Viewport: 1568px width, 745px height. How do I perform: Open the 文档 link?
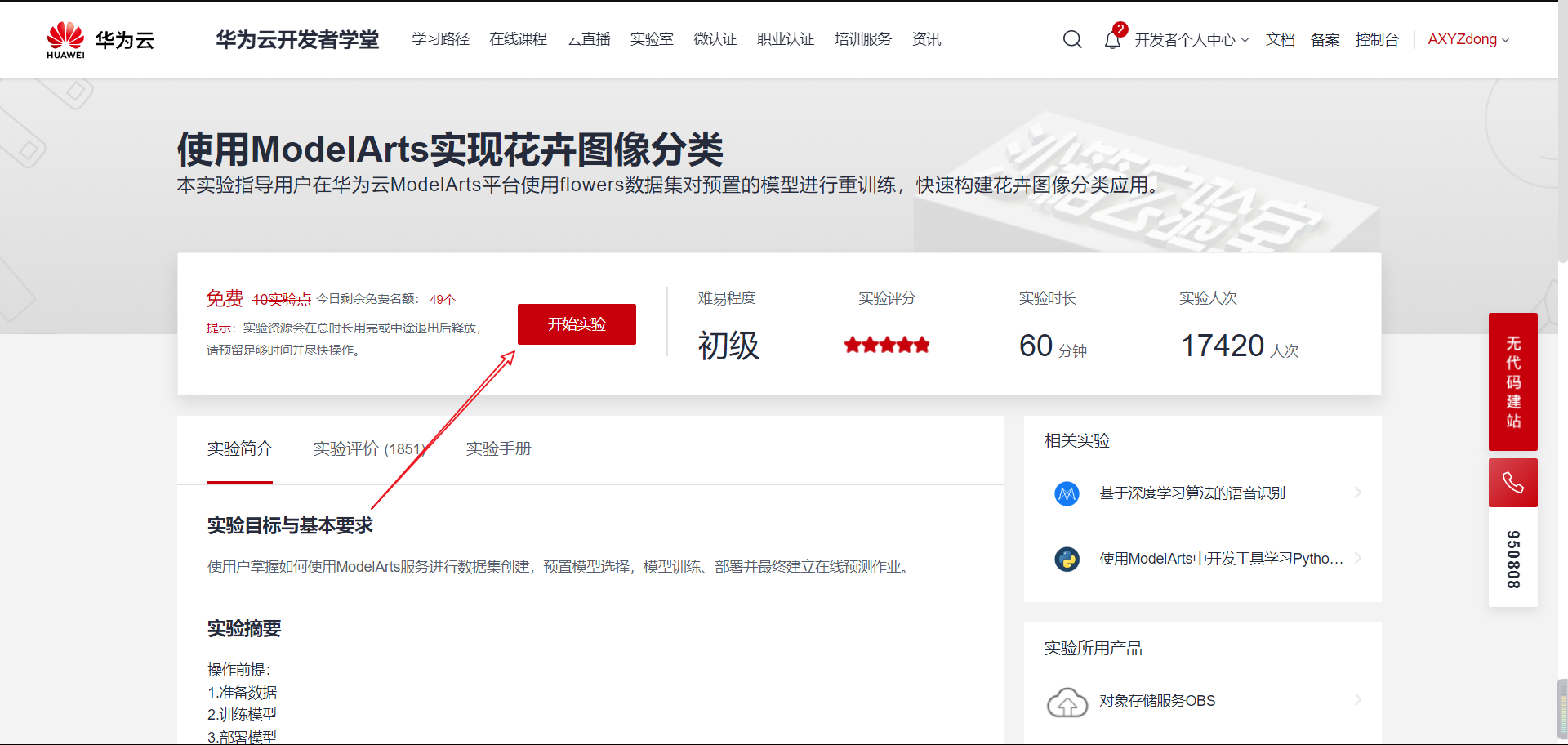point(1281,40)
